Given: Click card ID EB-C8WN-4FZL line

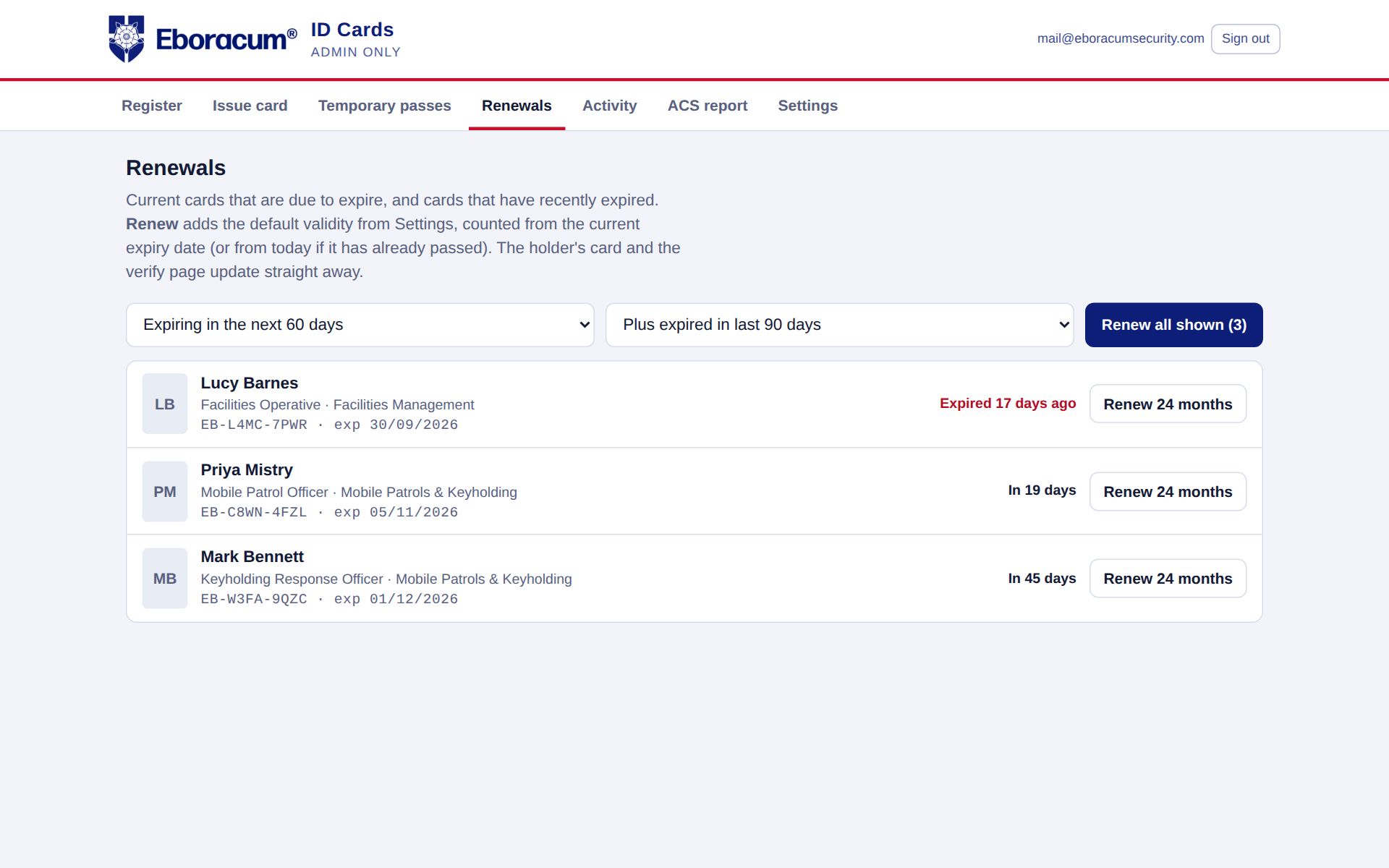Looking at the screenshot, I should (329, 512).
